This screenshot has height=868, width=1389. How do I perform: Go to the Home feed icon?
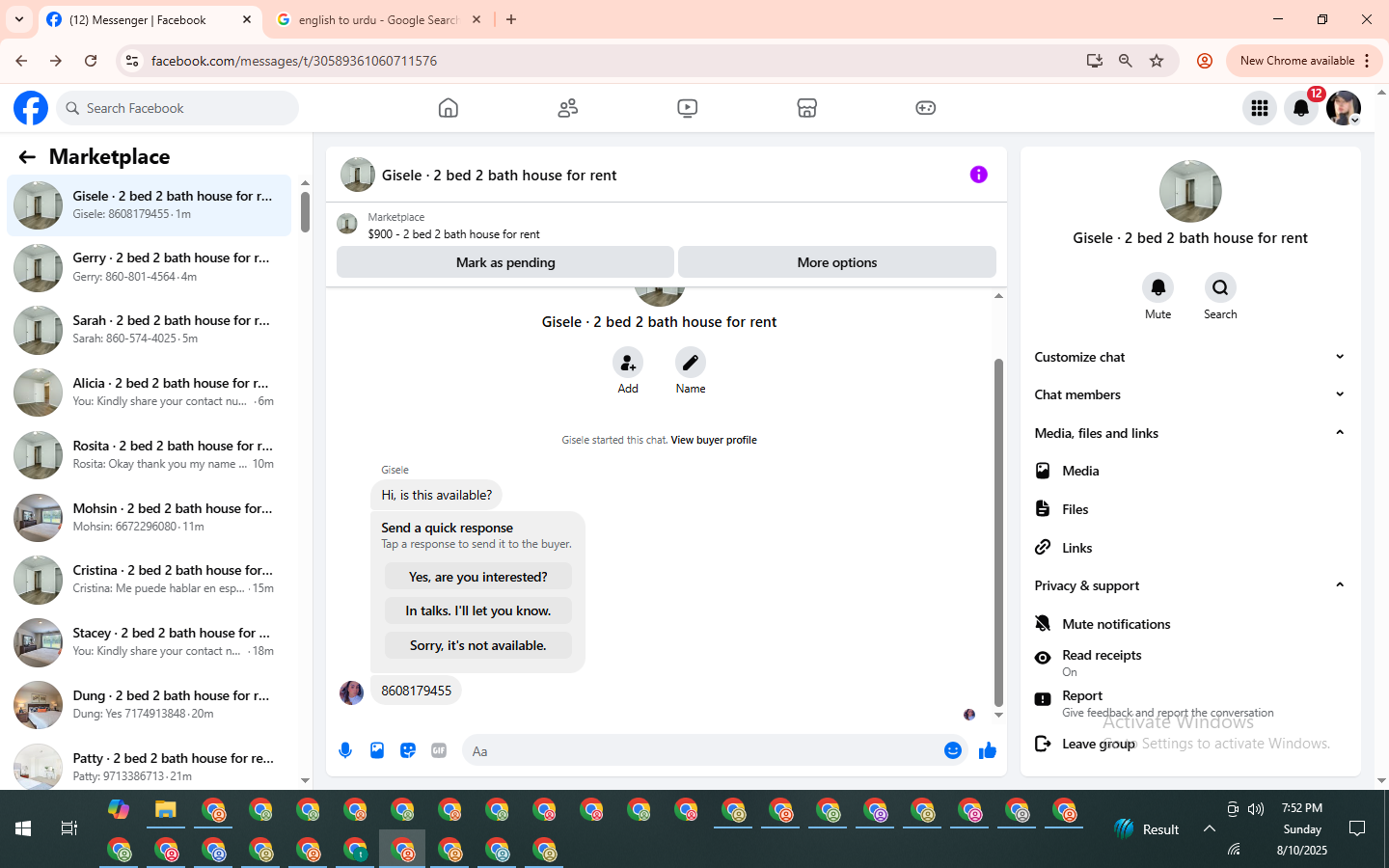449,108
